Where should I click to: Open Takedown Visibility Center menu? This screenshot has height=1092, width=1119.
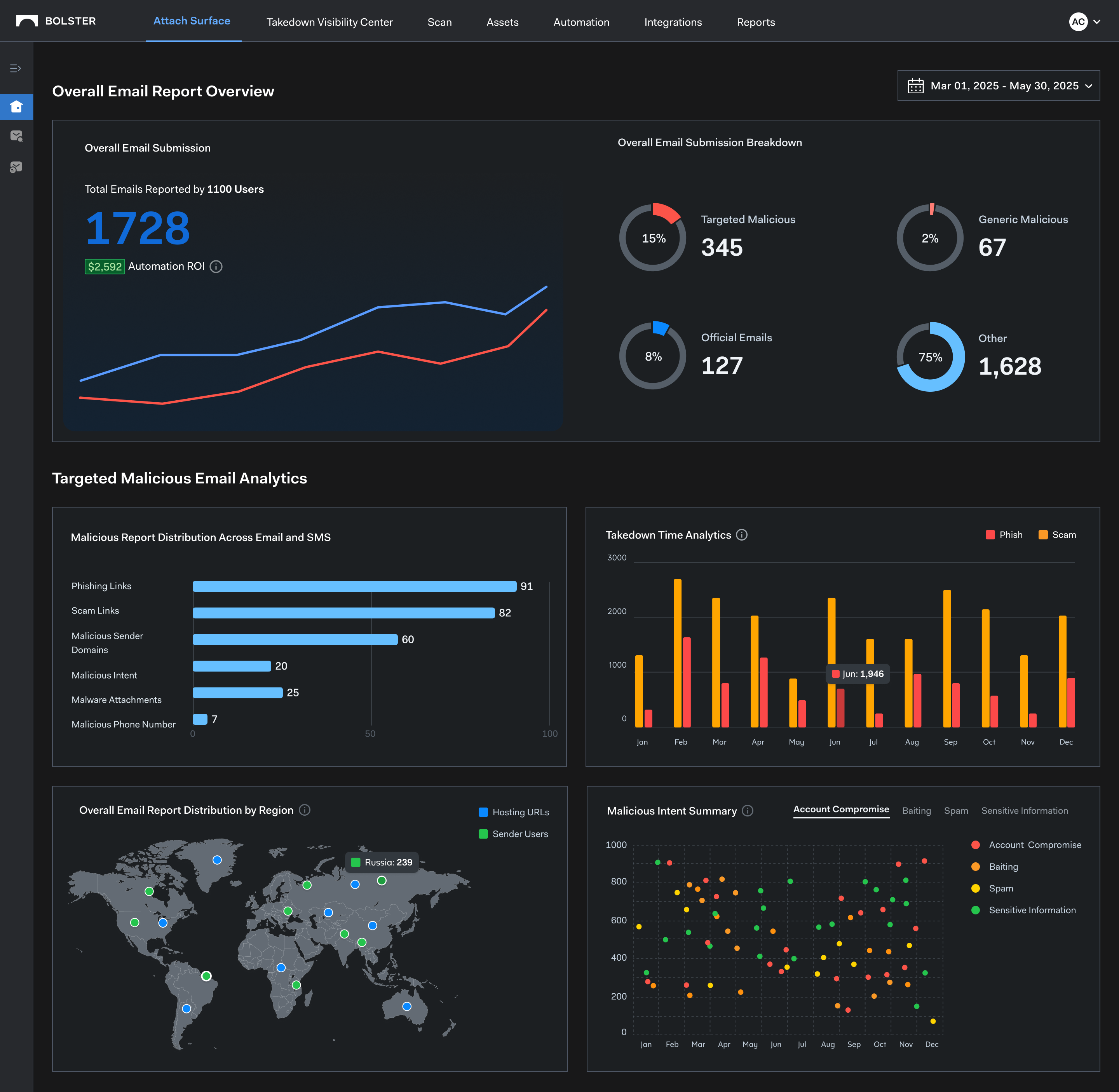(x=329, y=22)
